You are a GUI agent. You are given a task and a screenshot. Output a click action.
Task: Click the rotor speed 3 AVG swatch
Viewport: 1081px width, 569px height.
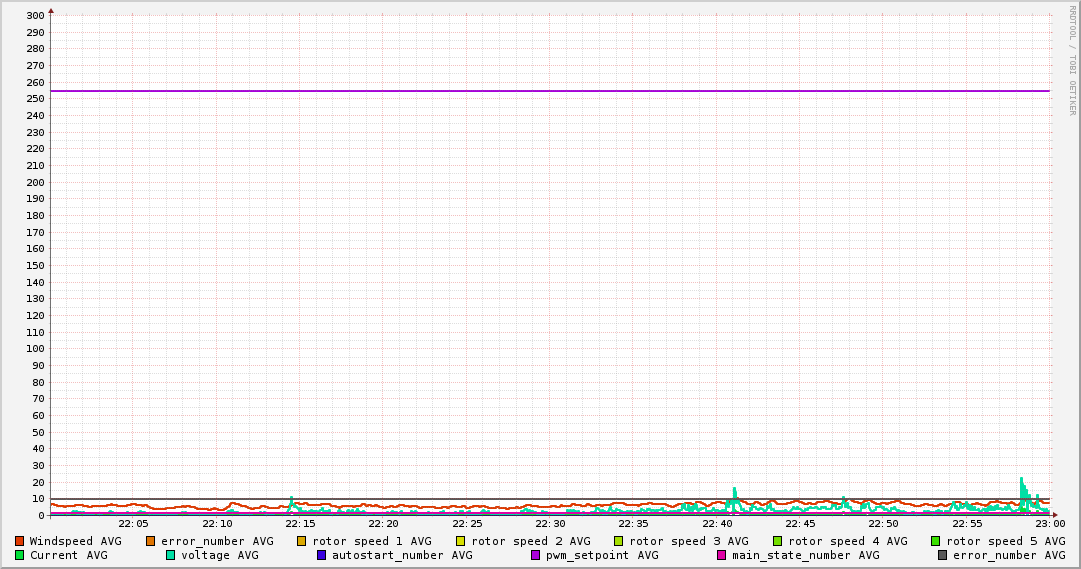pos(618,541)
